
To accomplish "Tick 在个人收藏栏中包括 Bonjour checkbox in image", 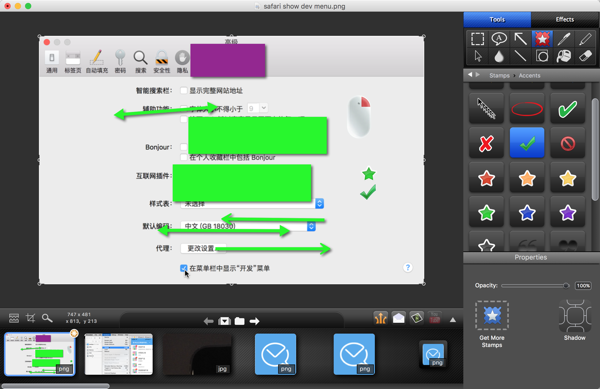I will 184,157.
